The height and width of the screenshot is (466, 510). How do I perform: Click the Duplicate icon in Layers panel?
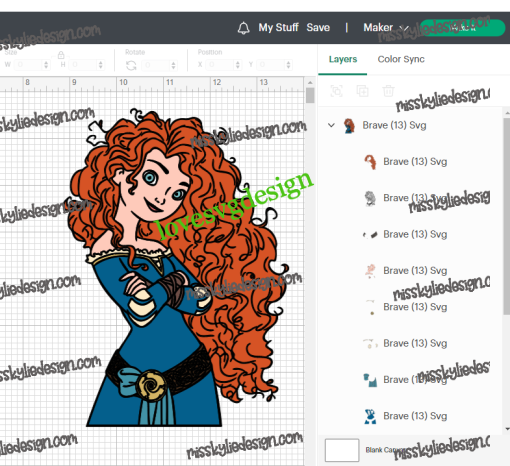tap(362, 91)
